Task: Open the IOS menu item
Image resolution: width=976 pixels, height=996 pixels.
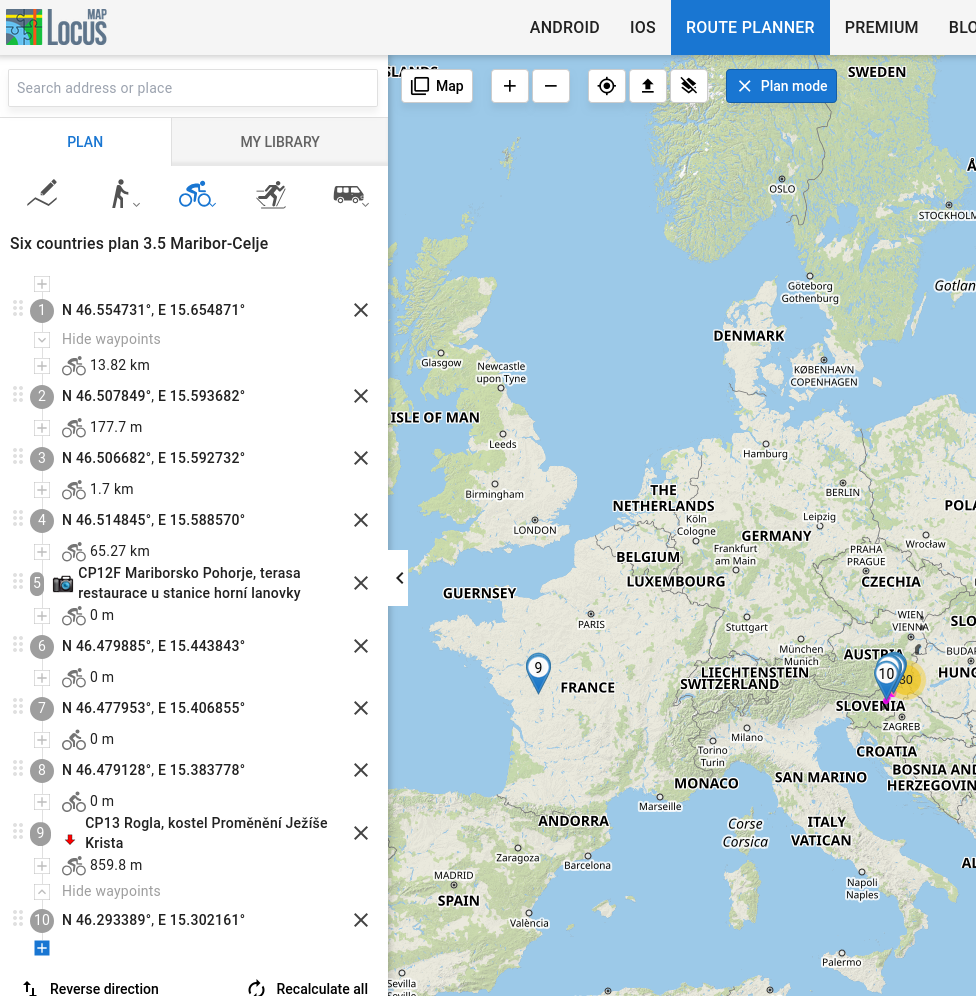Action: [x=643, y=27]
